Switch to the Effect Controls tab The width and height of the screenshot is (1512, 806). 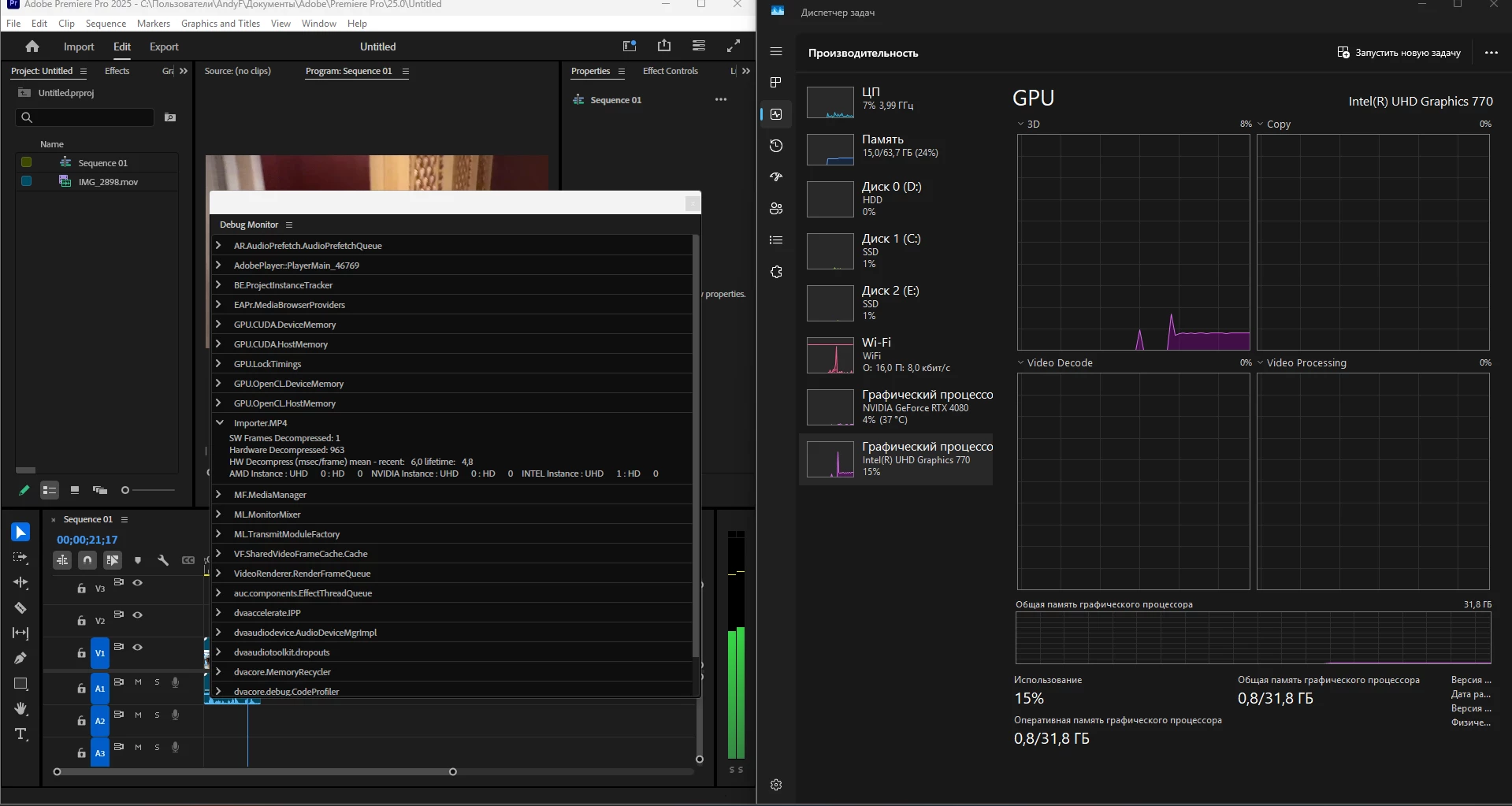[671, 71]
